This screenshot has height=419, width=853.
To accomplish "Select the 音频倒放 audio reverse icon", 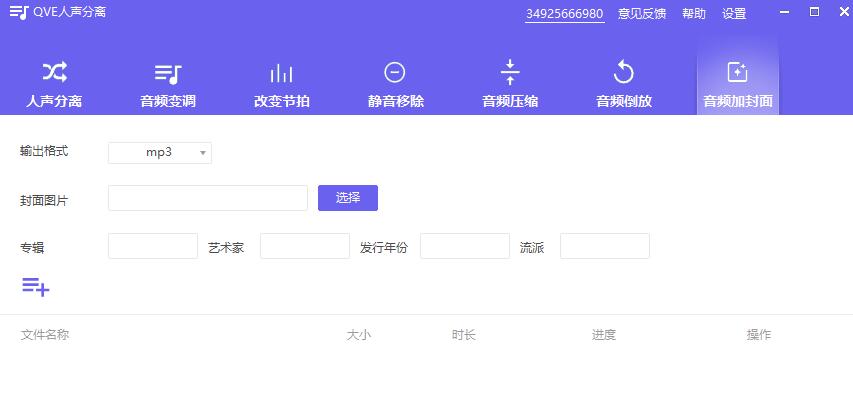I will click(624, 73).
